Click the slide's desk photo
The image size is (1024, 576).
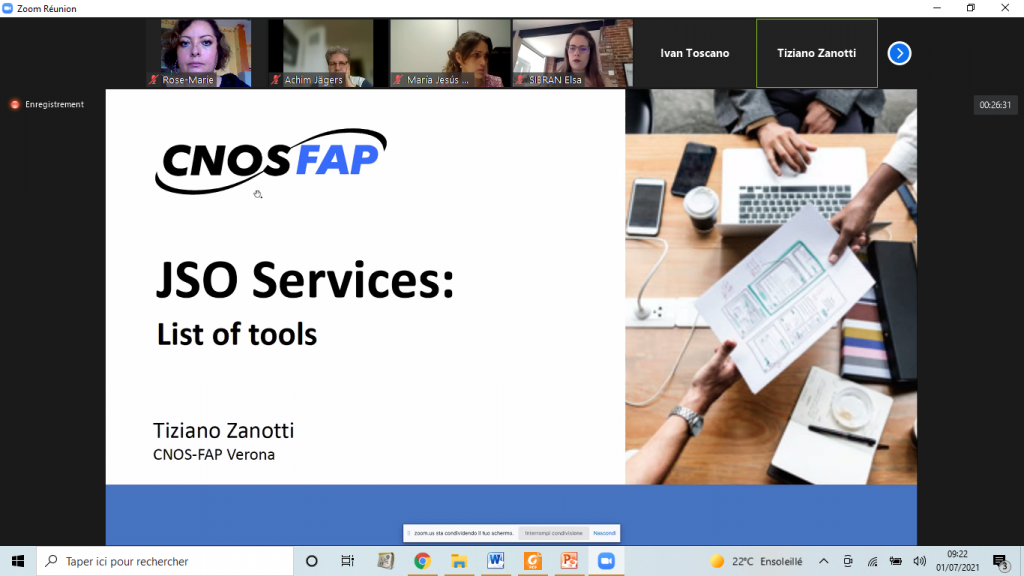pos(771,287)
